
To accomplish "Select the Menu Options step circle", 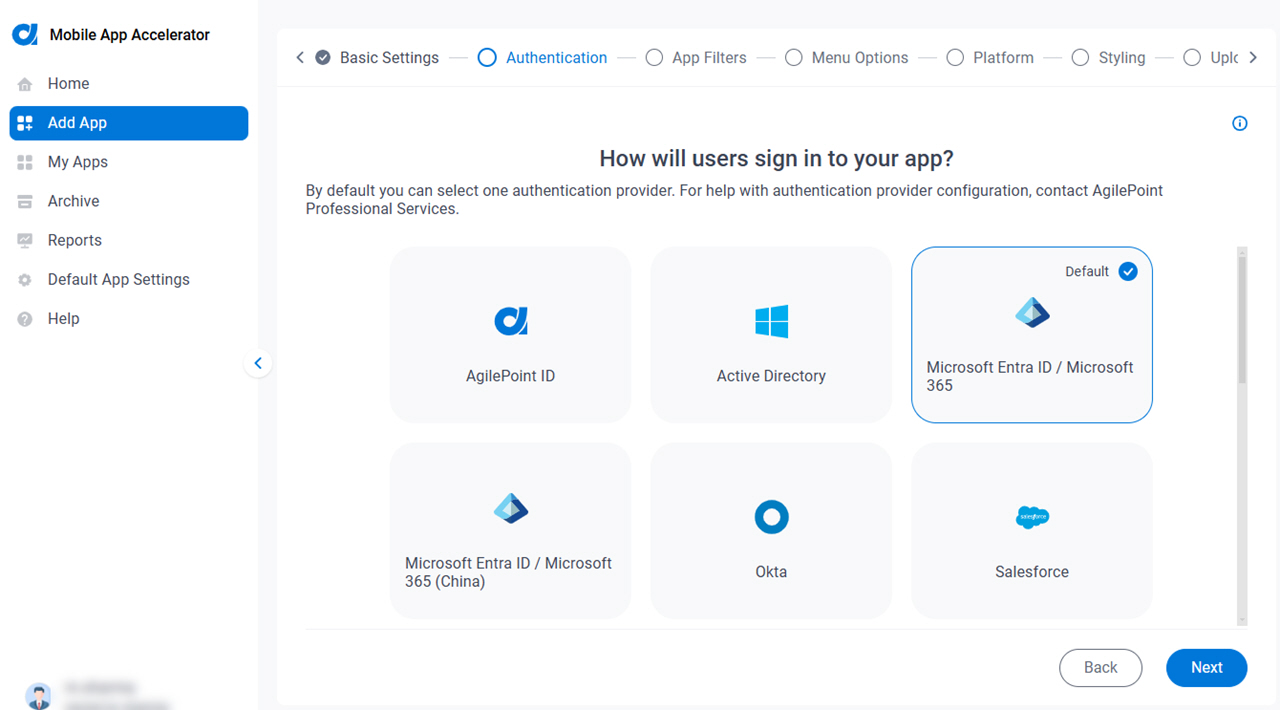I will coord(794,58).
